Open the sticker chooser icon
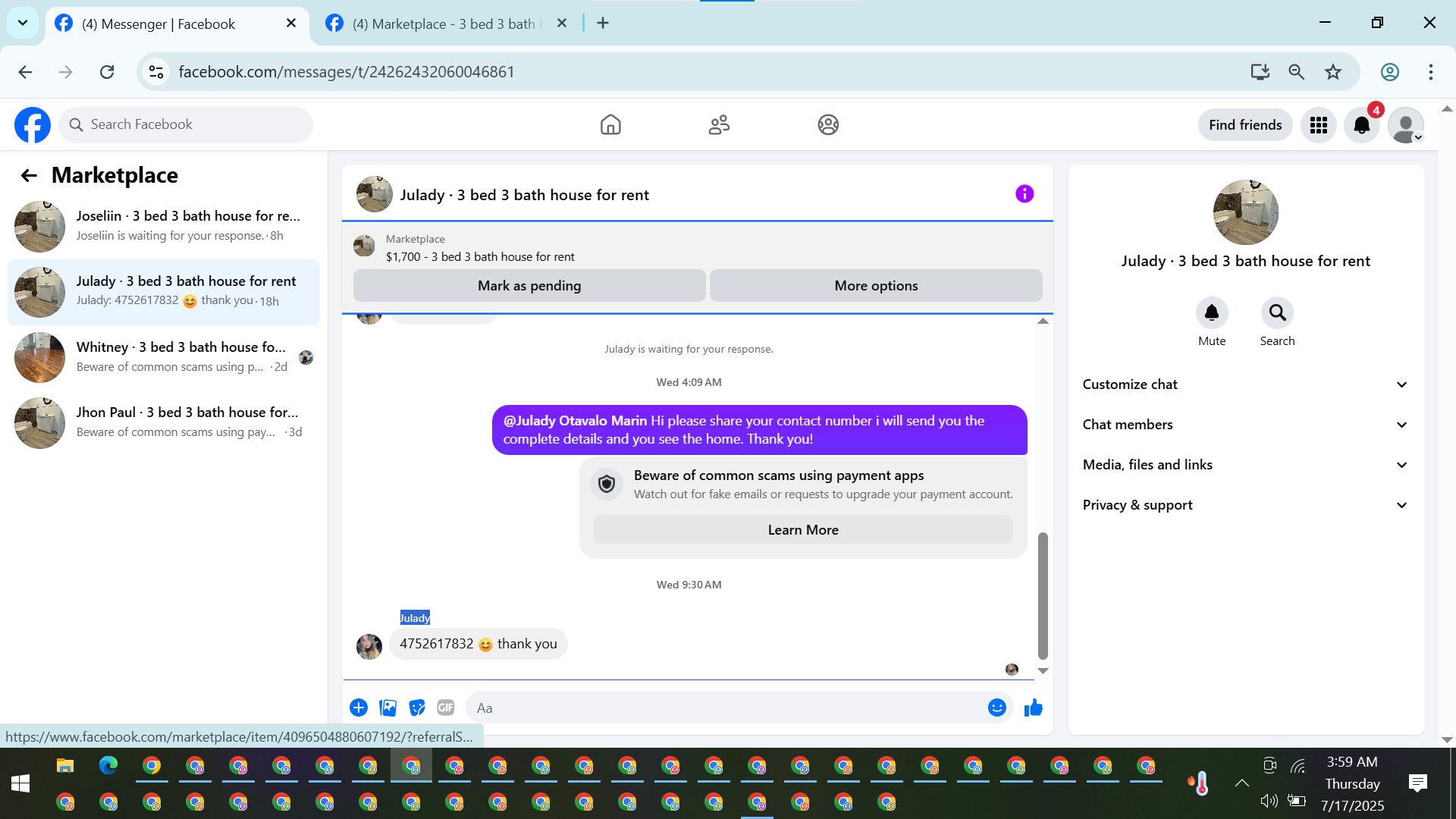Viewport: 1456px width, 819px height. (416, 708)
